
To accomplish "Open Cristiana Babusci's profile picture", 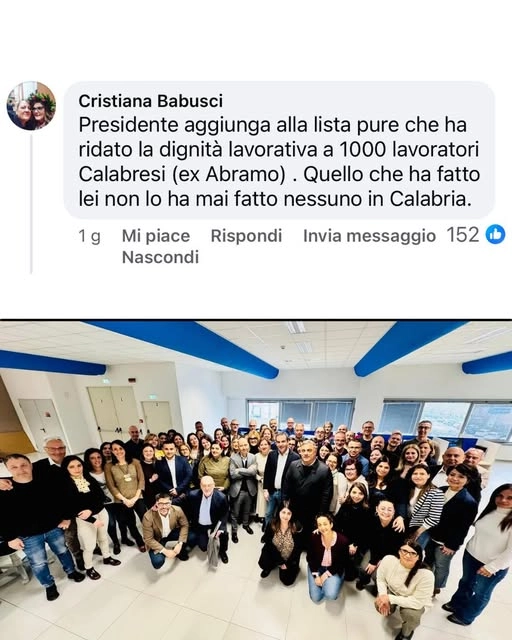I will (31, 106).
